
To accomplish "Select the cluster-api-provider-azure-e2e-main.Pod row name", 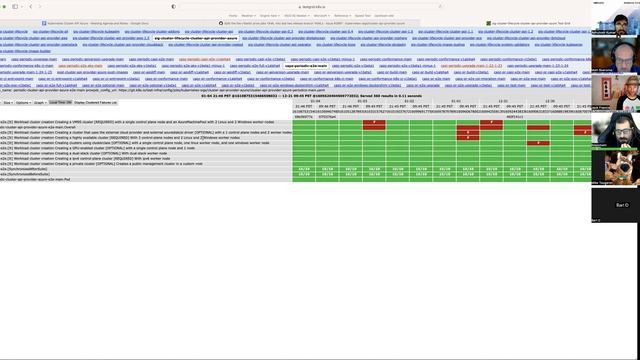I will 35,179.
